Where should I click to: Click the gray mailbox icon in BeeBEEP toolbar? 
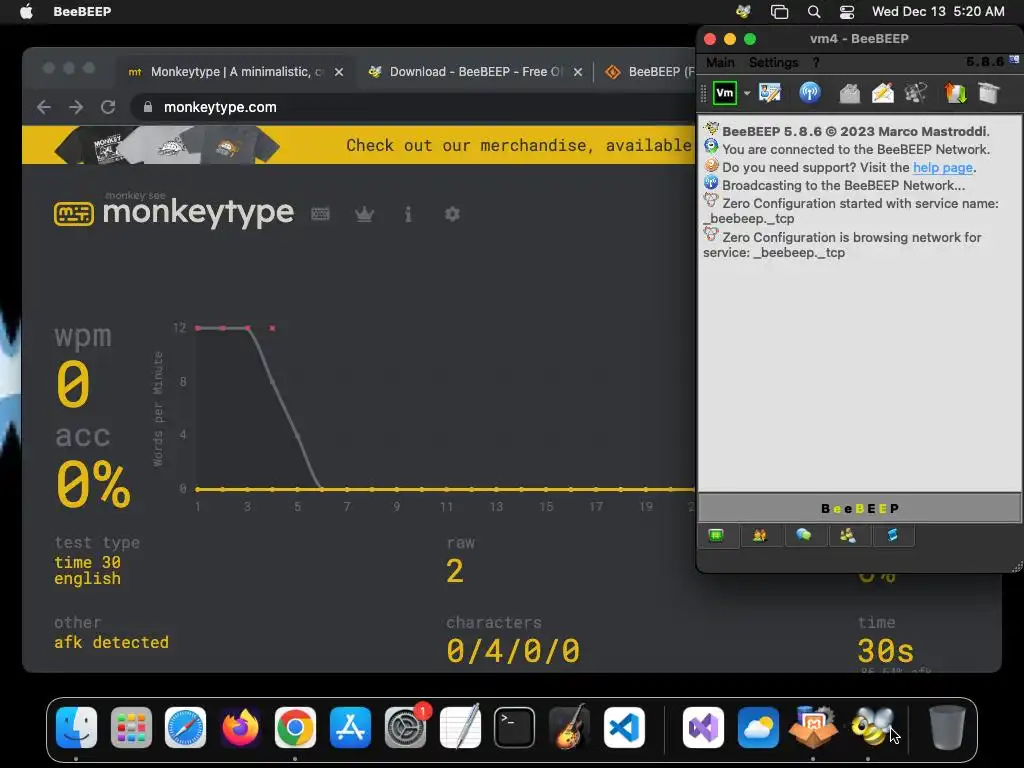(849, 93)
